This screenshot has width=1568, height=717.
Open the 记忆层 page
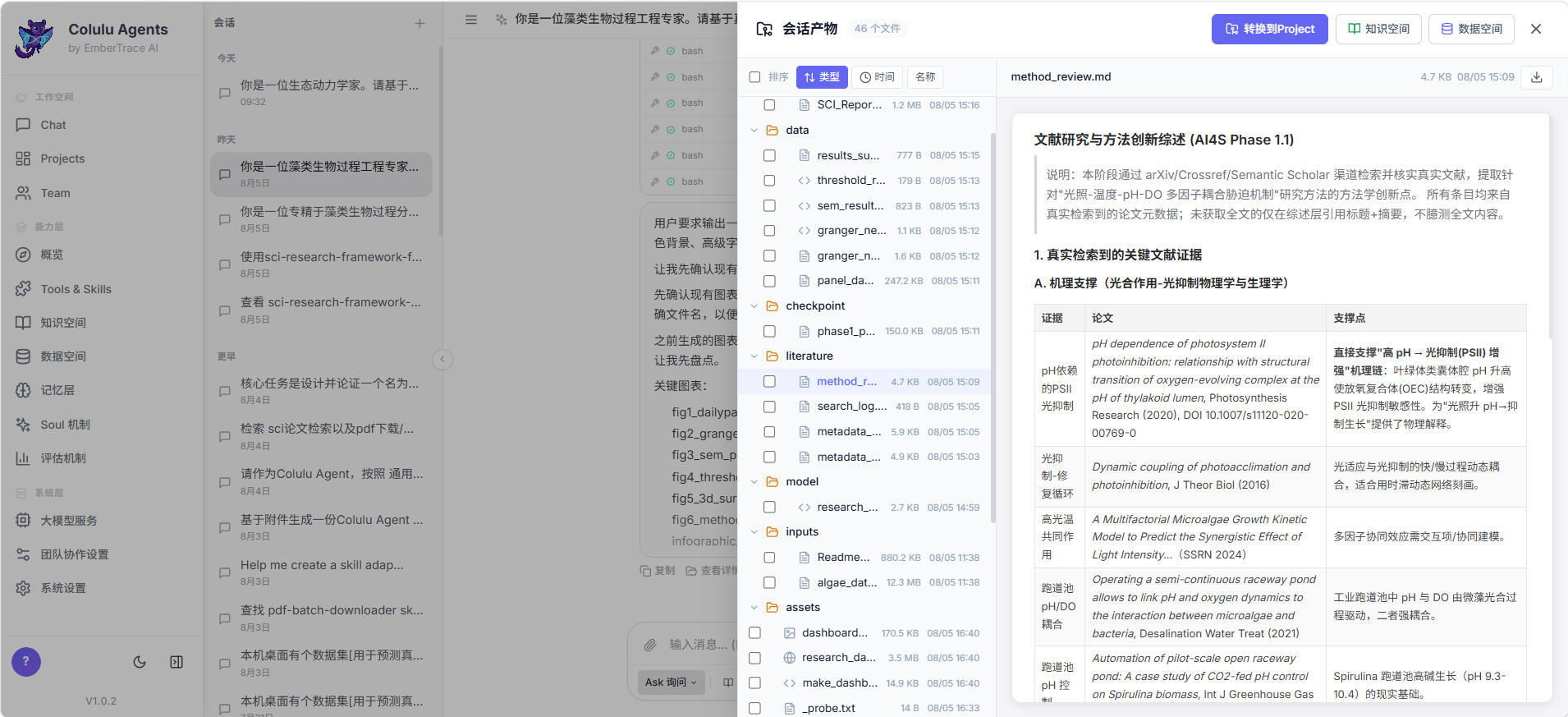[x=57, y=390]
